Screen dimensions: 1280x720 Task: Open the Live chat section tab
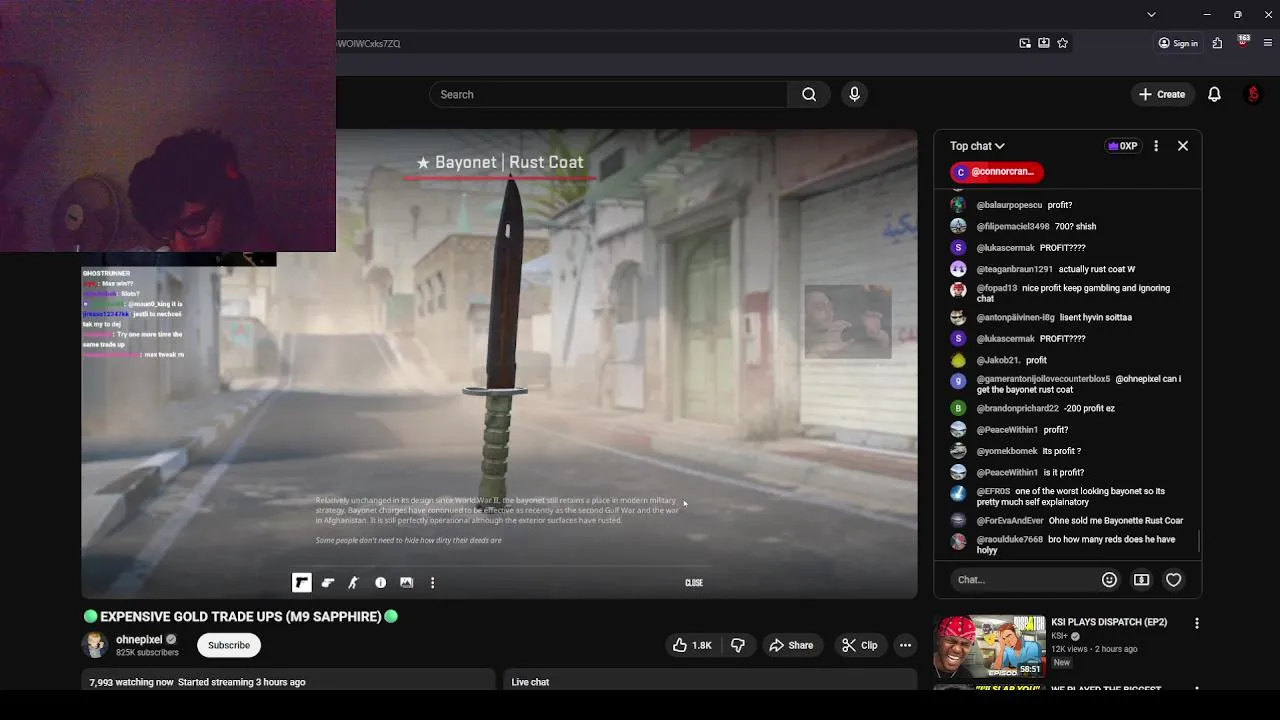point(530,682)
